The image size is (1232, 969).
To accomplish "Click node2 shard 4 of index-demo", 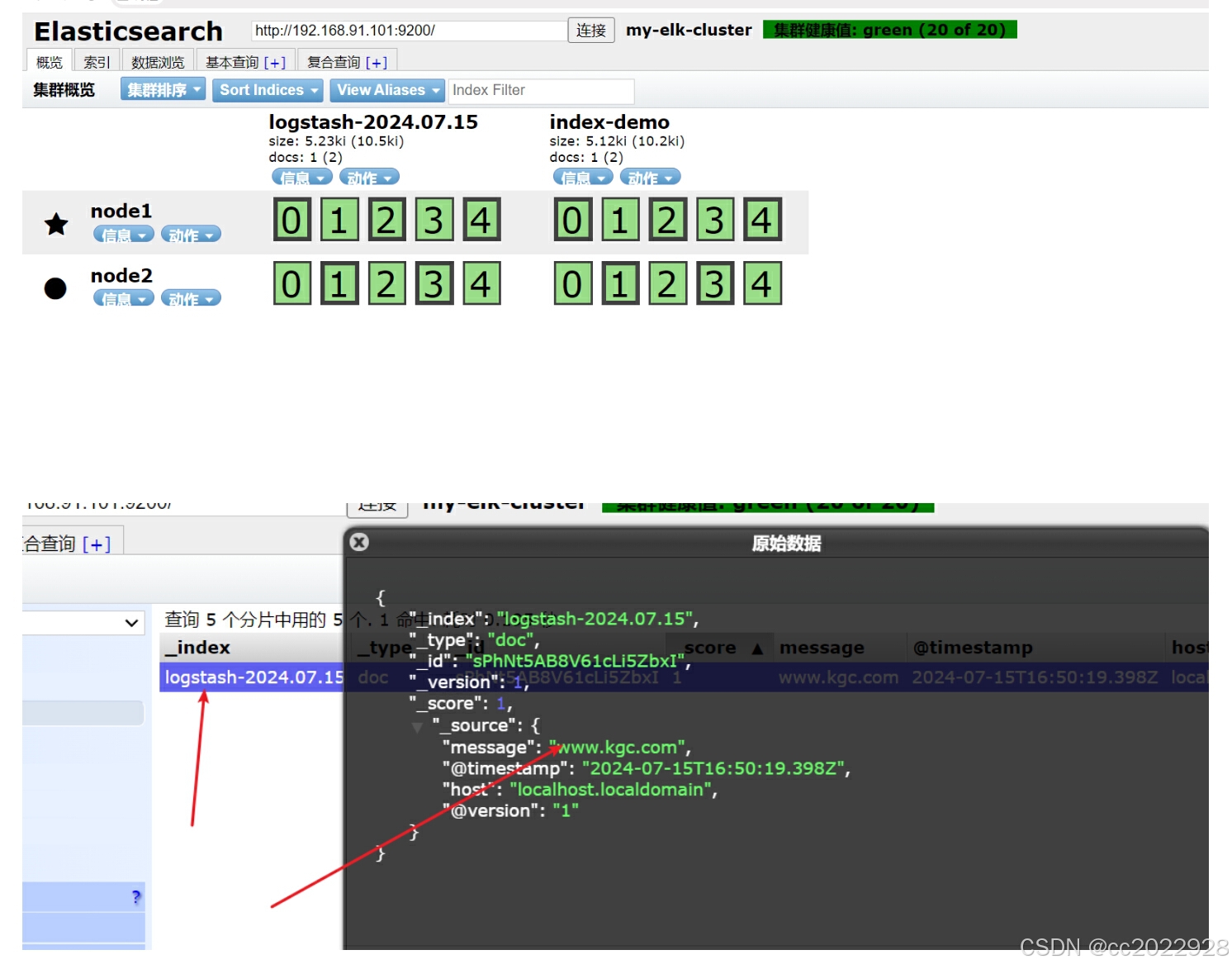I will click(x=762, y=283).
